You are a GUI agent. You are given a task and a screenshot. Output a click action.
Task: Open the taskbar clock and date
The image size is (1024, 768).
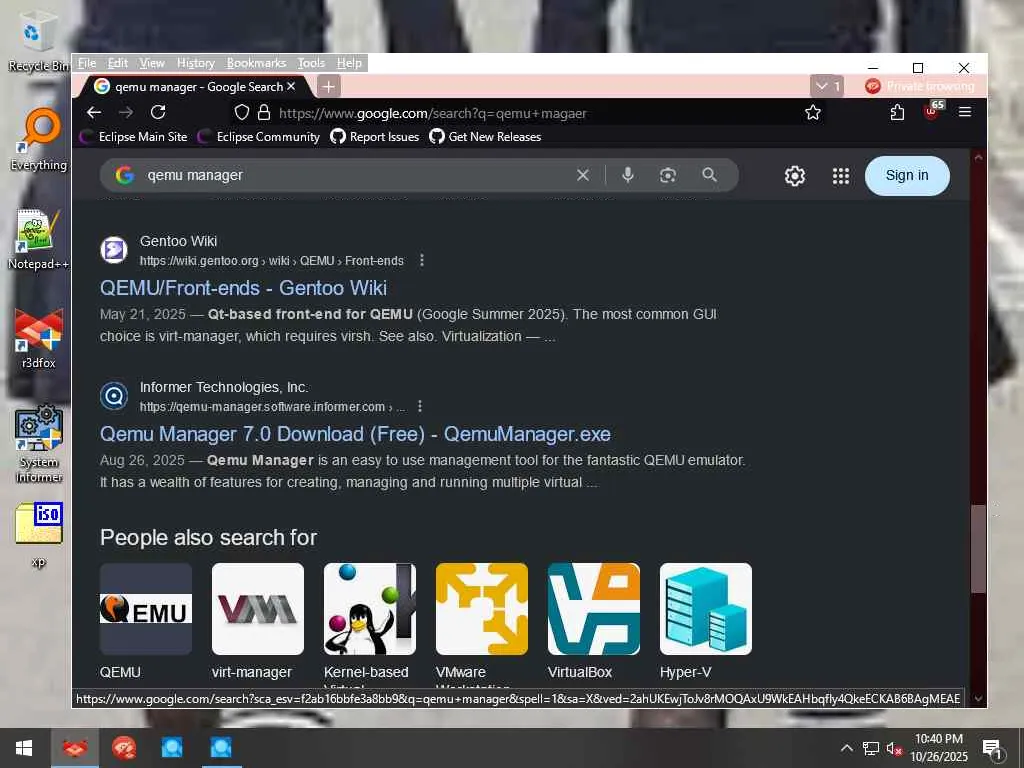pos(939,748)
